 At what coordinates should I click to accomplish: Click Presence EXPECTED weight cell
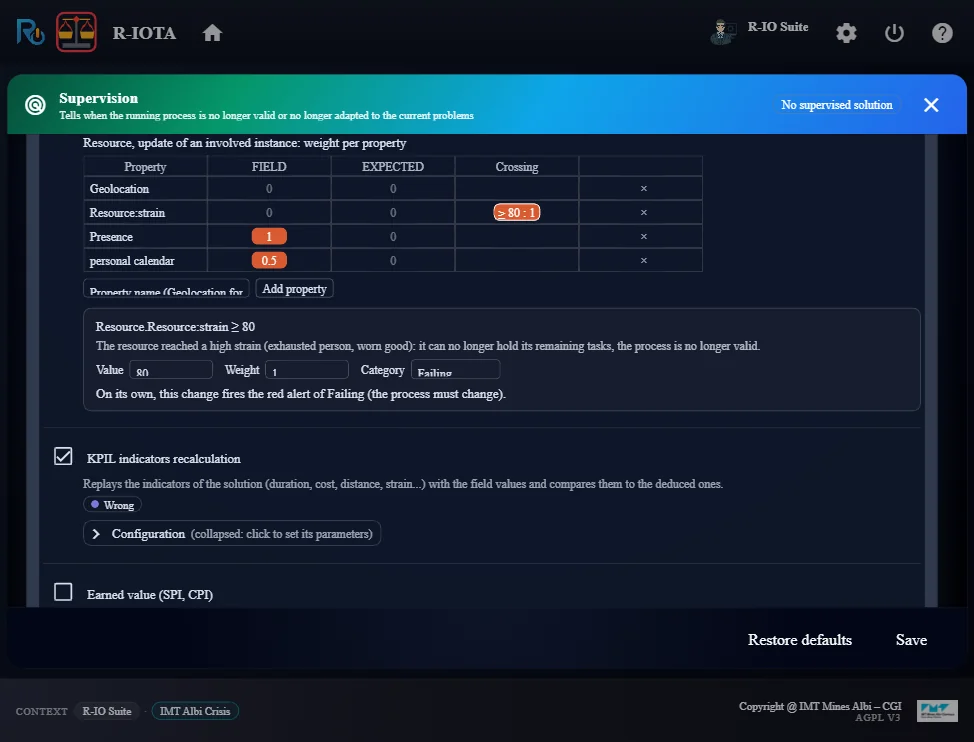(x=393, y=237)
